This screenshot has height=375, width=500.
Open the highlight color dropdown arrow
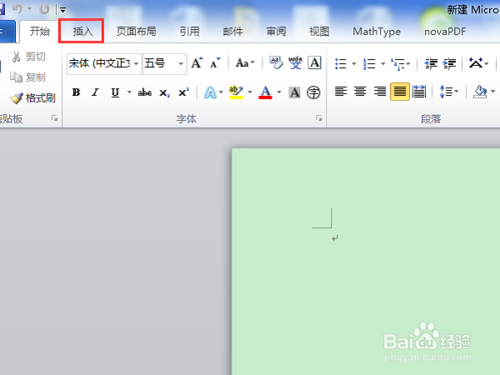pos(250,92)
